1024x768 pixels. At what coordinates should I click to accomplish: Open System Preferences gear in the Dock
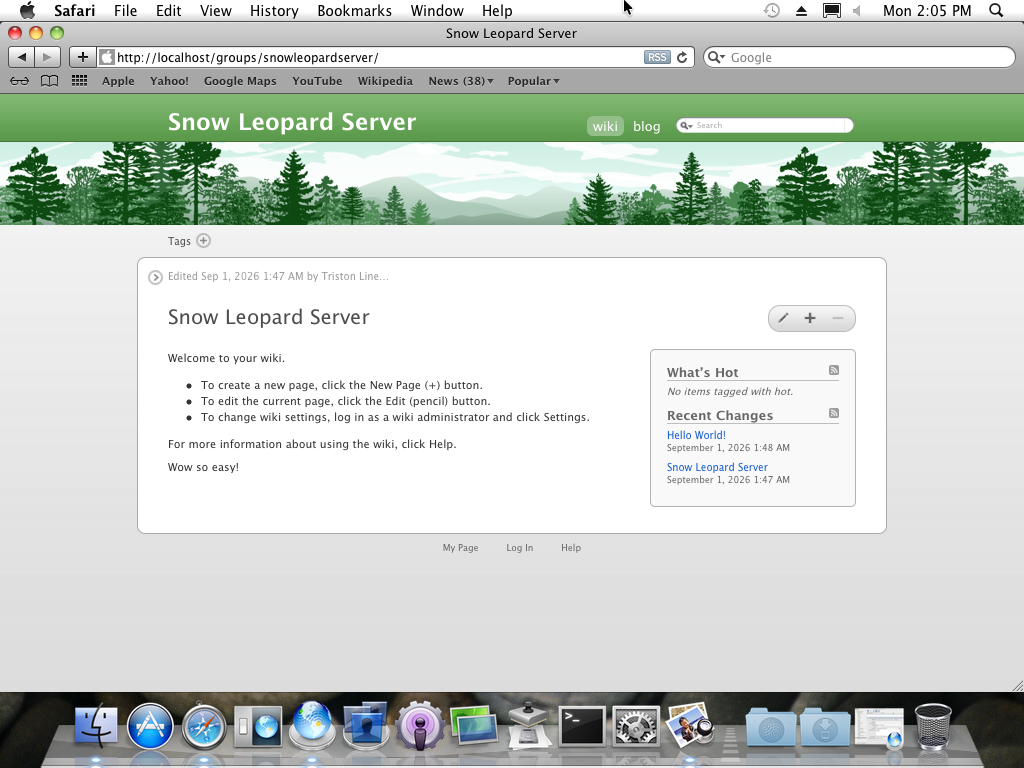(635, 726)
